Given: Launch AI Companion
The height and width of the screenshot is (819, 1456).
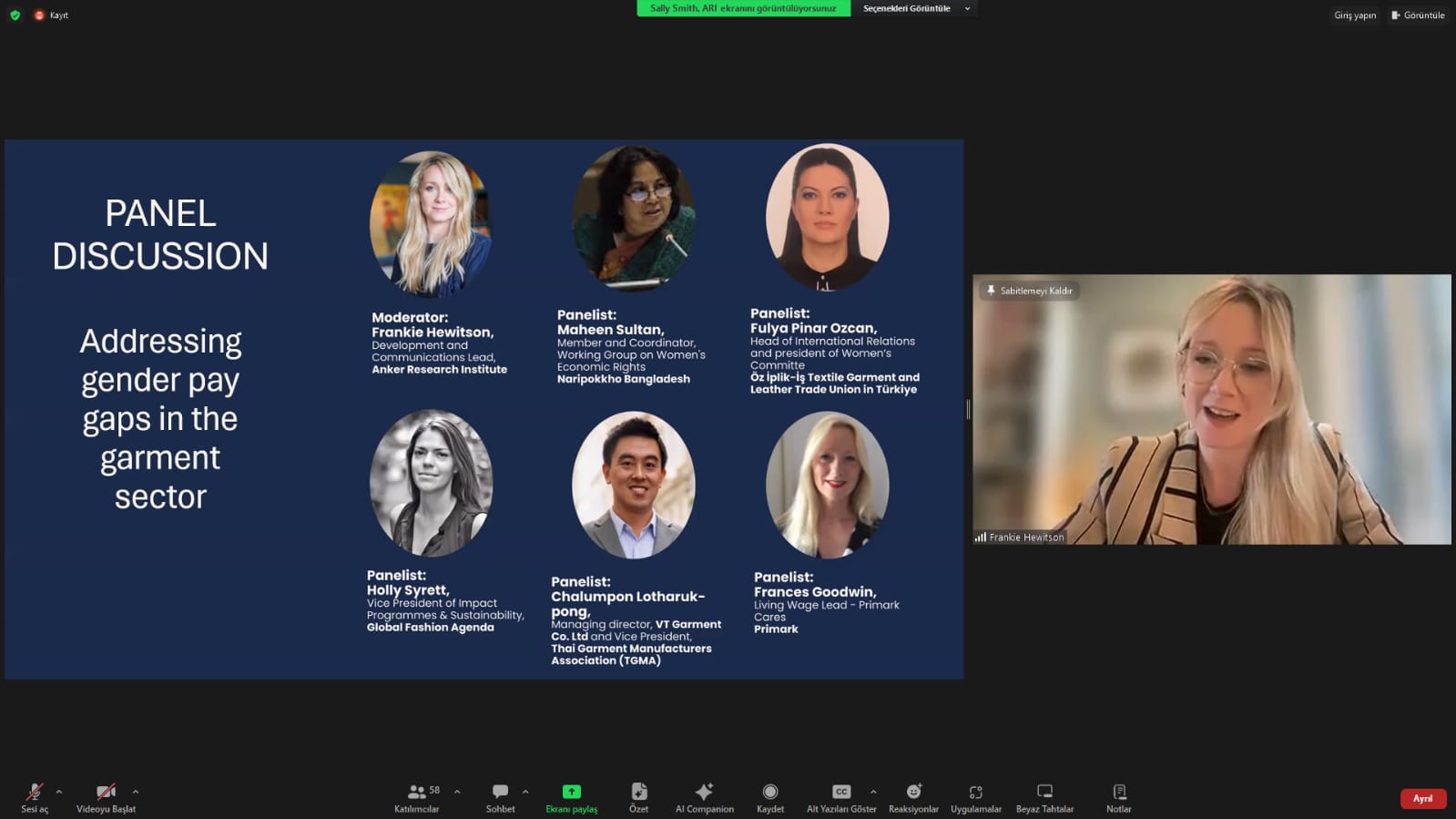Looking at the screenshot, I should (705, 798).
